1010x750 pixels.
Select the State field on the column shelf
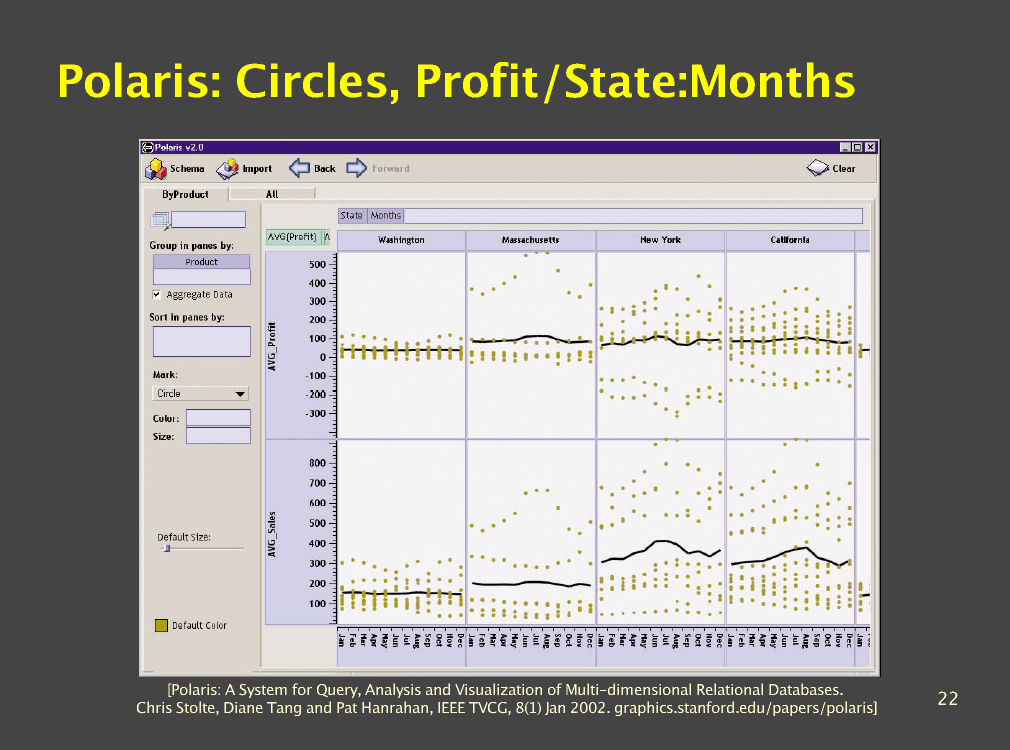tap(352, 215)
